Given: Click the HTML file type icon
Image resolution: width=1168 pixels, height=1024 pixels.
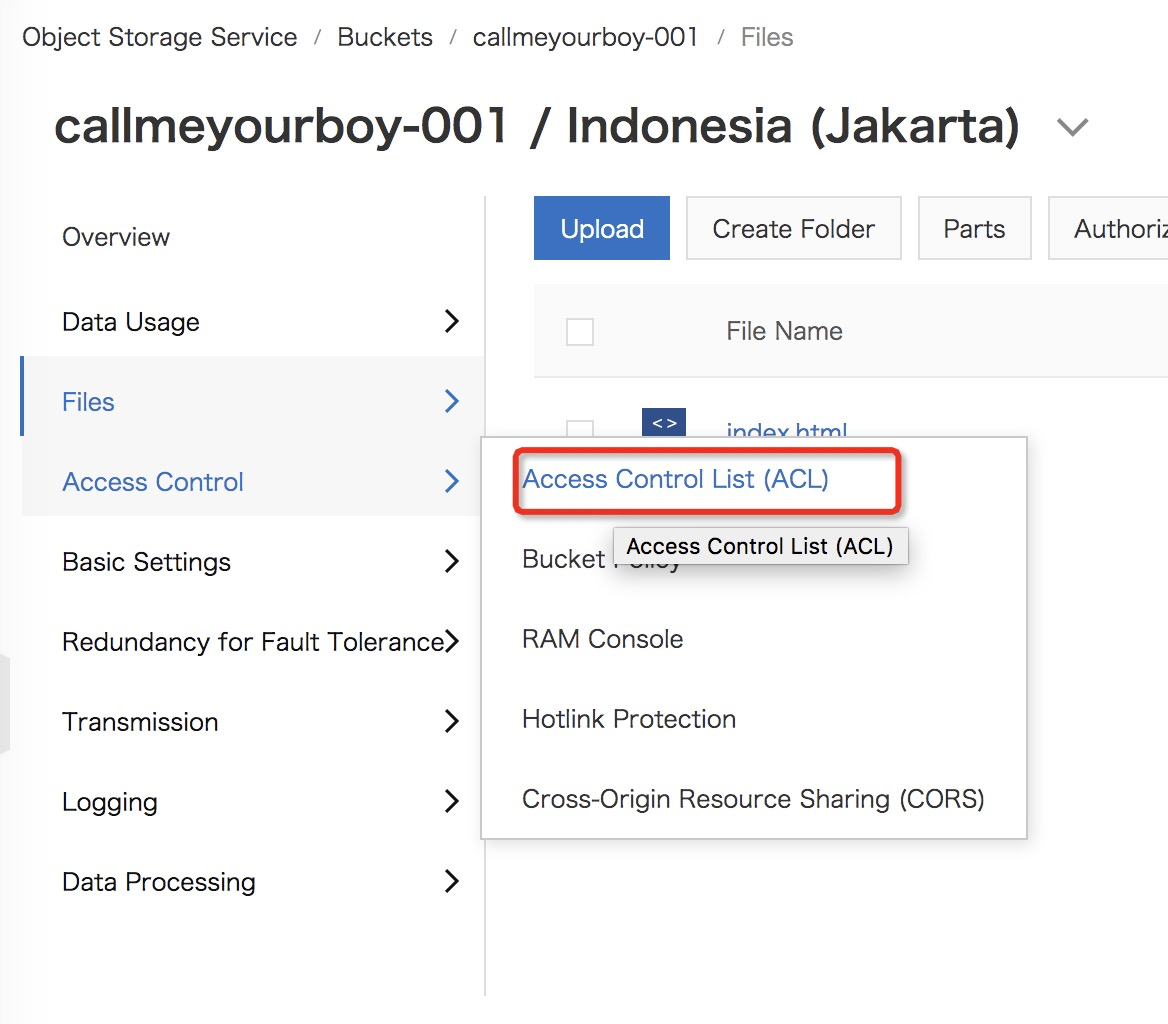Looking at the screenshot, I should 663,423.
